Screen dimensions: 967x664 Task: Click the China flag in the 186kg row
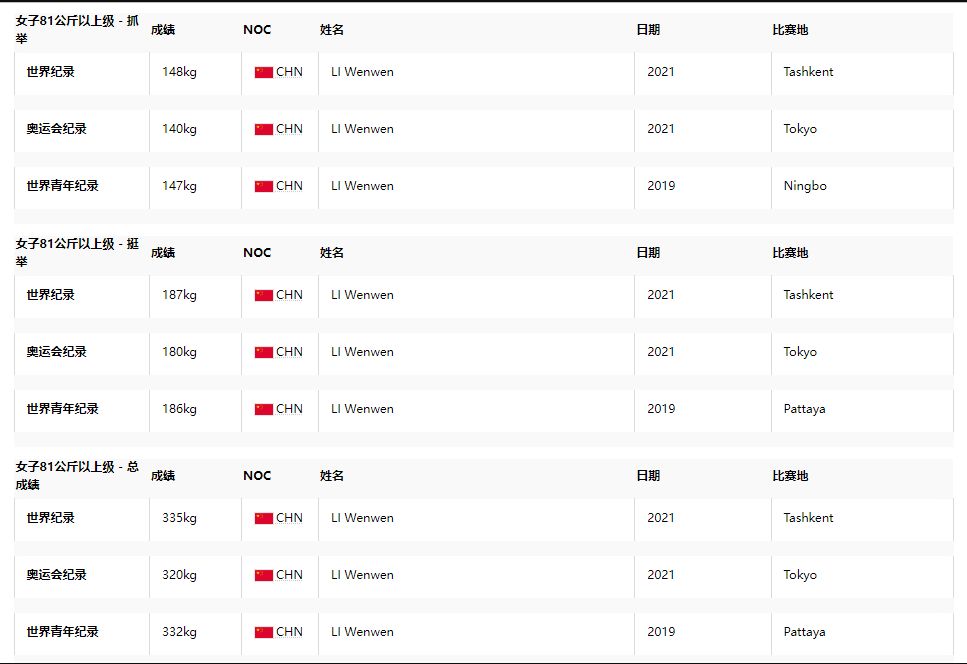pos(263,409)
